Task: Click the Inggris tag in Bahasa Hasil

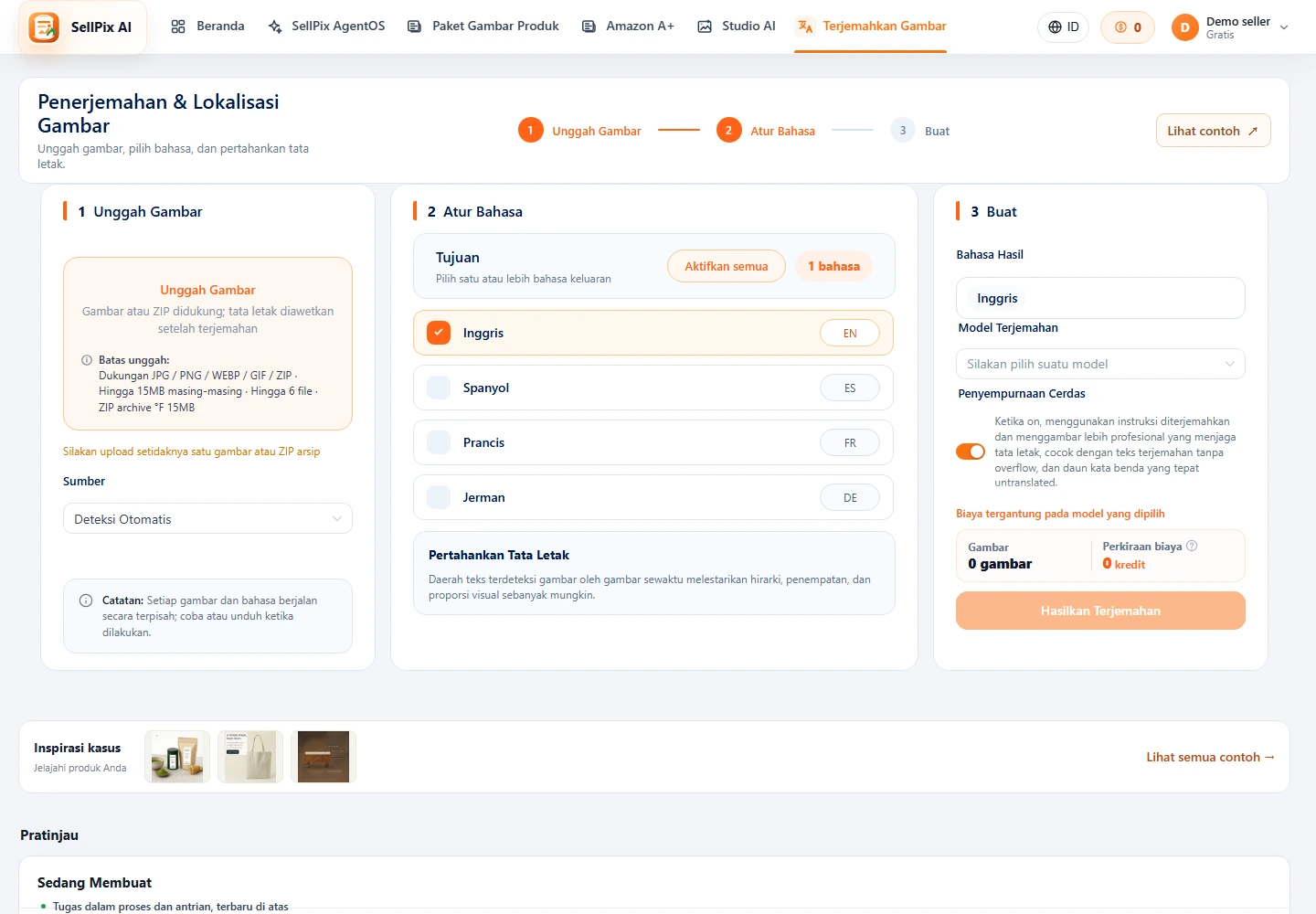Action: pyautogui.click(x=997, y=298)
